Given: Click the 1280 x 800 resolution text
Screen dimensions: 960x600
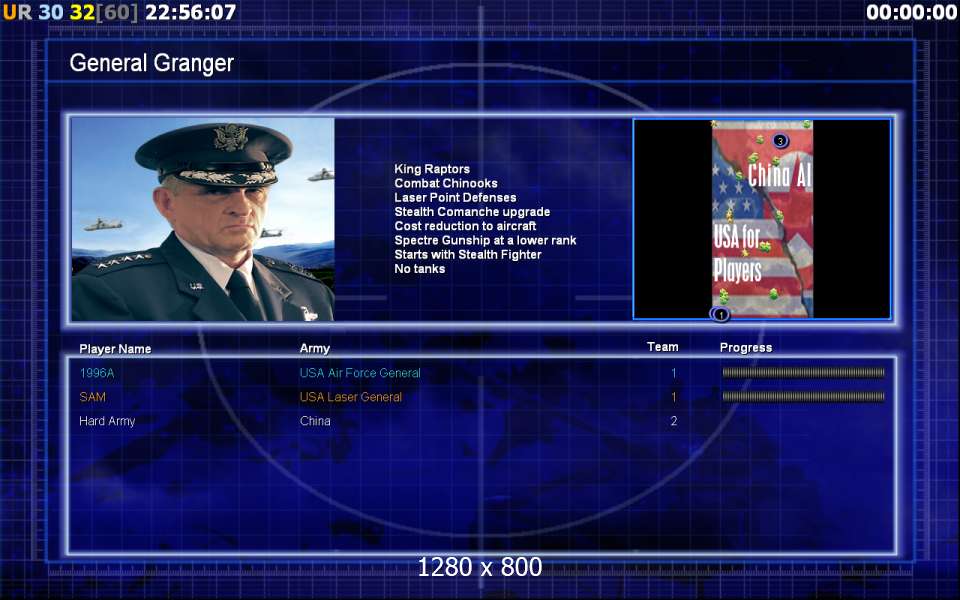Looking at the screenshot, I should pos(480,567).
